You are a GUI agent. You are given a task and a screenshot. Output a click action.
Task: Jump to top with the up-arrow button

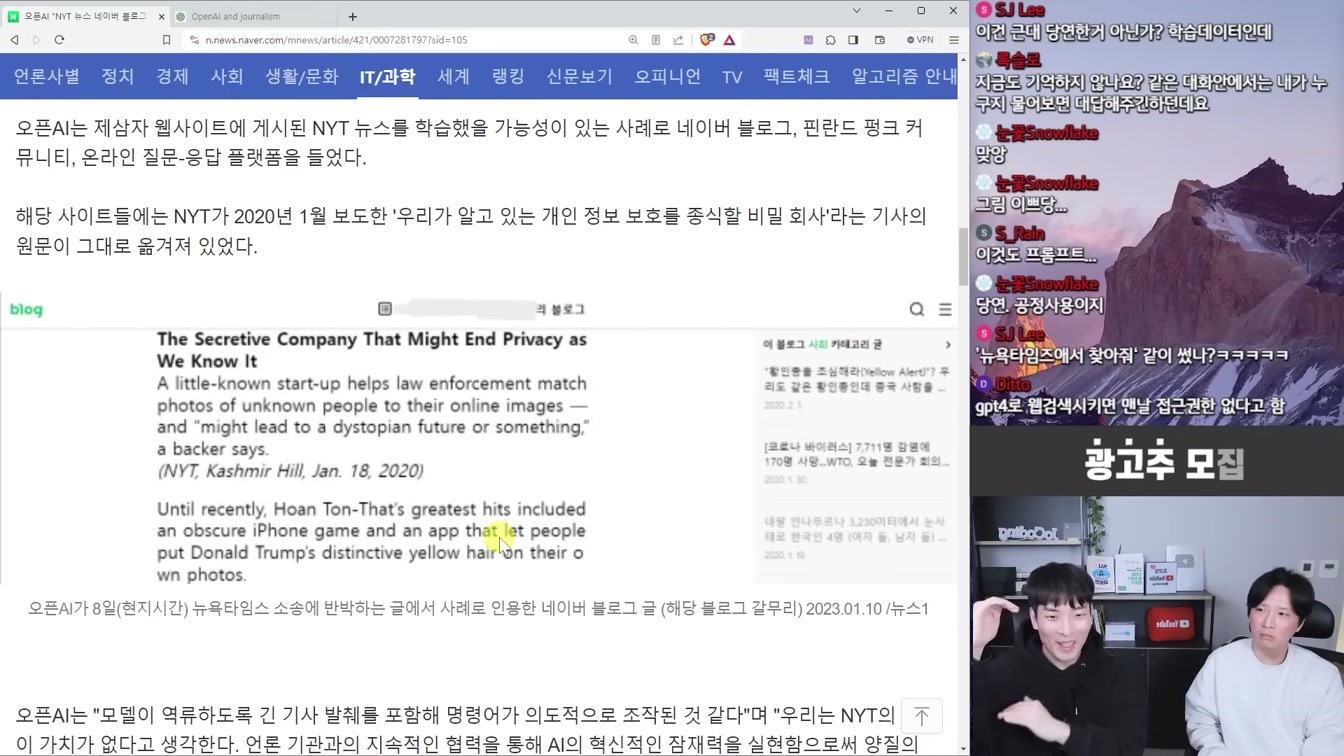(921, 716)
